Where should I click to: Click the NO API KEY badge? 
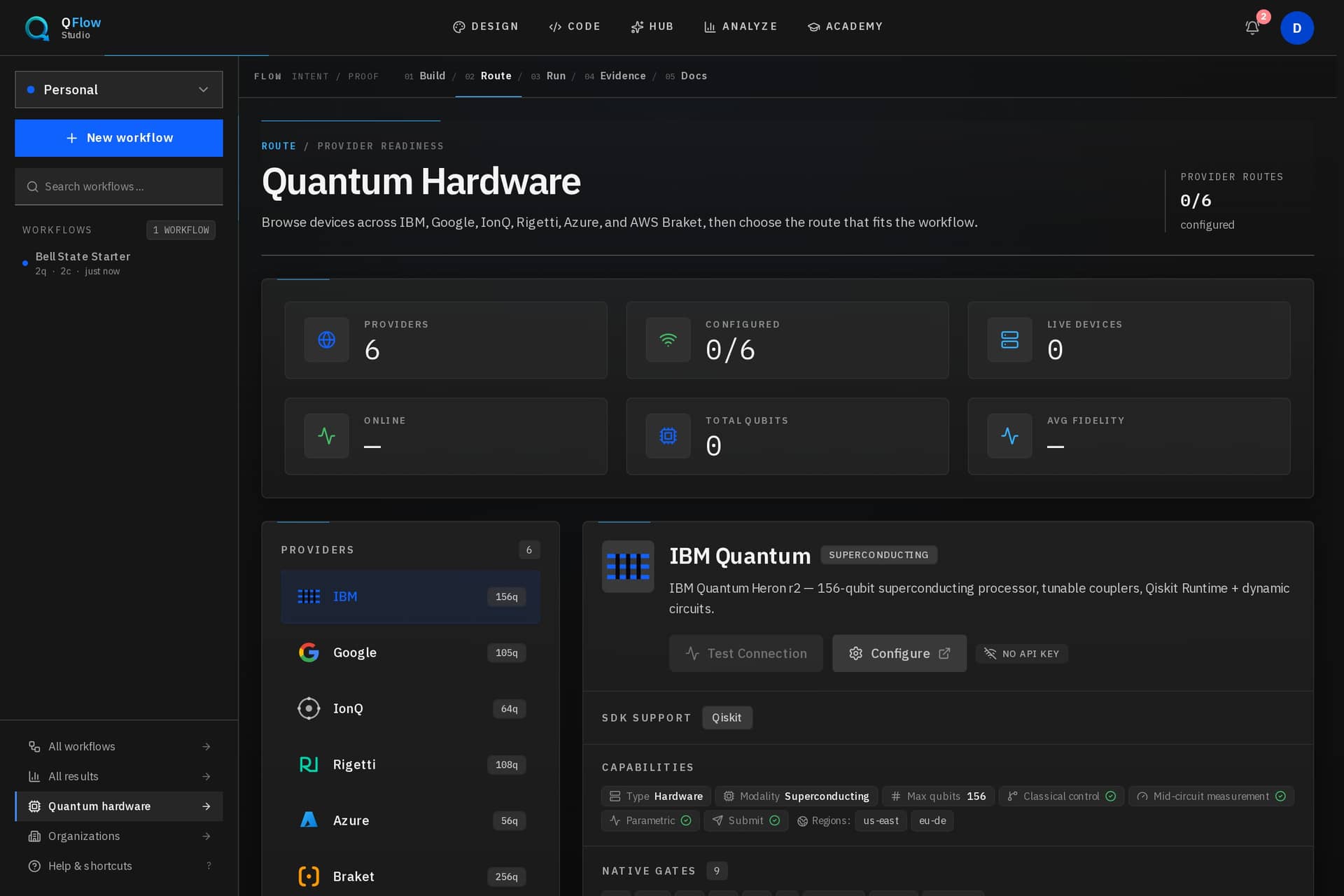[1021, 653]
